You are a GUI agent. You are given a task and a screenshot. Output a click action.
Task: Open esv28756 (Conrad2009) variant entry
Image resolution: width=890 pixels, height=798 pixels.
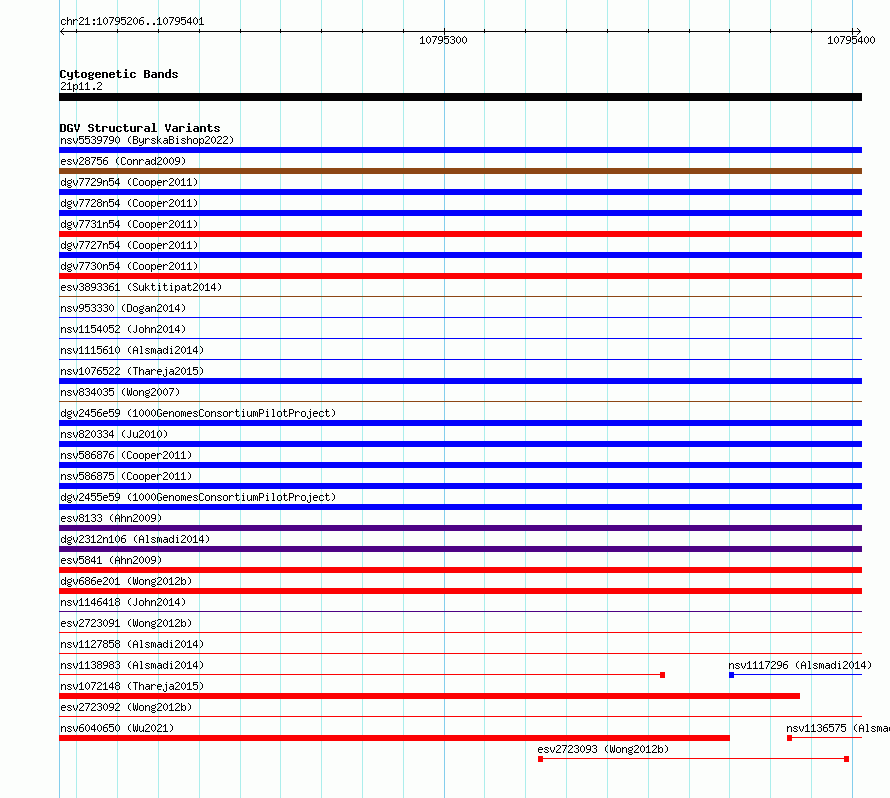tap(123, 161)
